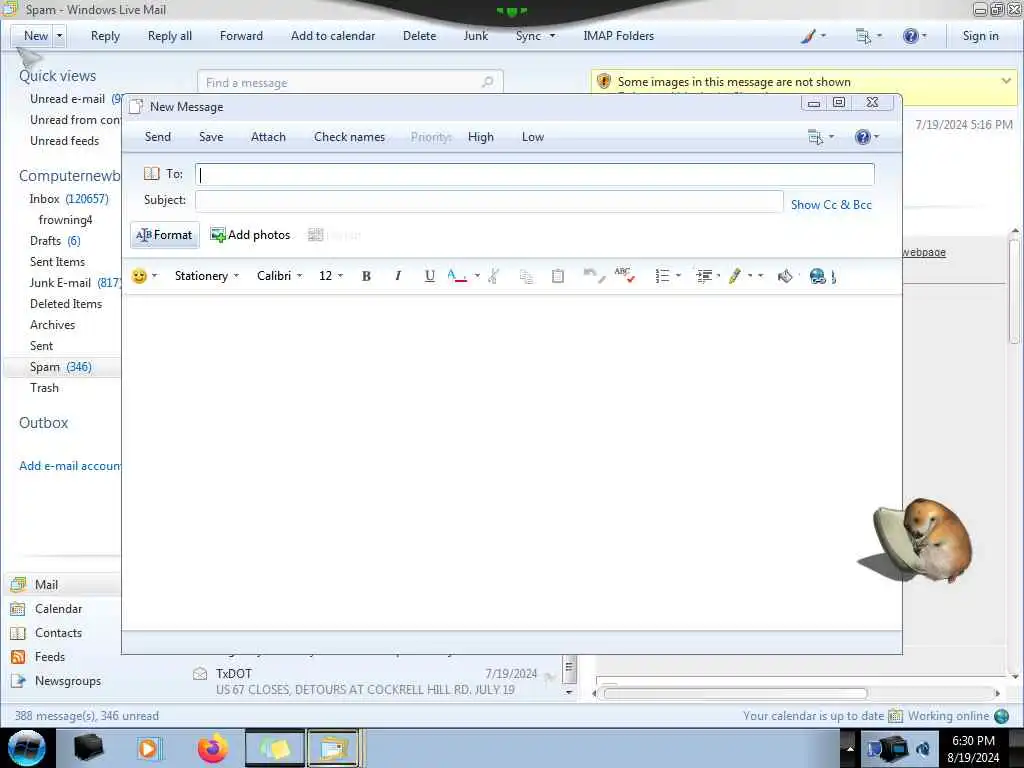Click the Find a message search box

350,82
